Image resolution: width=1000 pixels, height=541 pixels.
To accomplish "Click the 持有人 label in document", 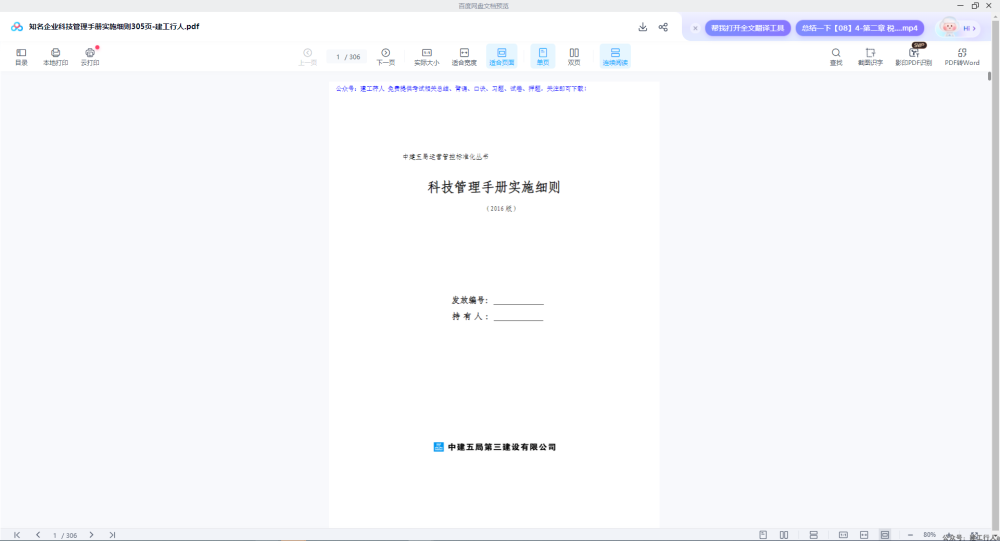I will tap(470, 316).
